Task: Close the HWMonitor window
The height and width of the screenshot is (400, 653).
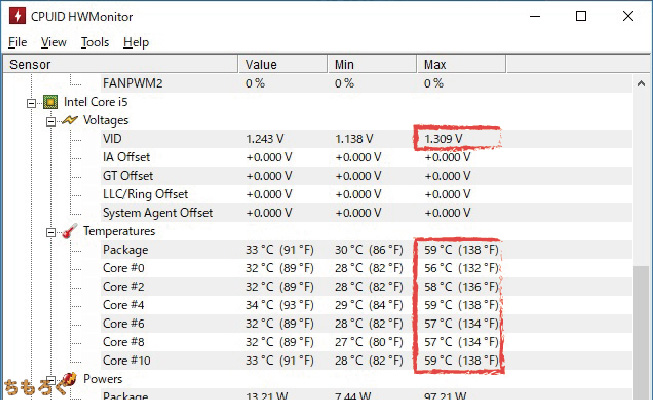Action: [628, 16]
